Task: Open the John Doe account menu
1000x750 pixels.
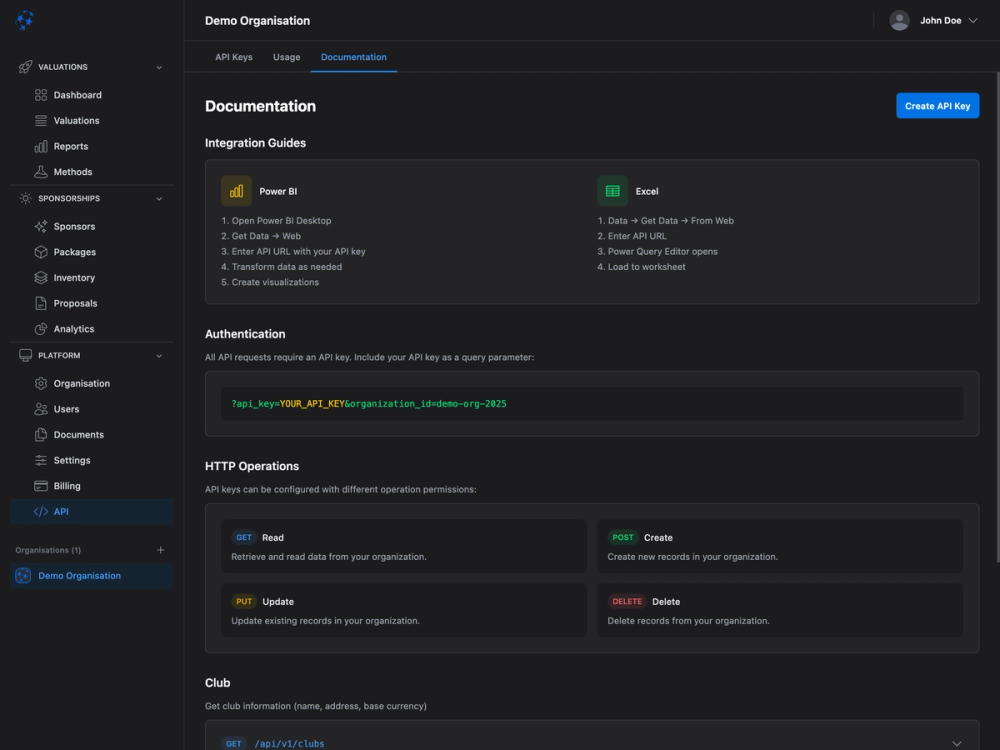Action: coord(934,19)
